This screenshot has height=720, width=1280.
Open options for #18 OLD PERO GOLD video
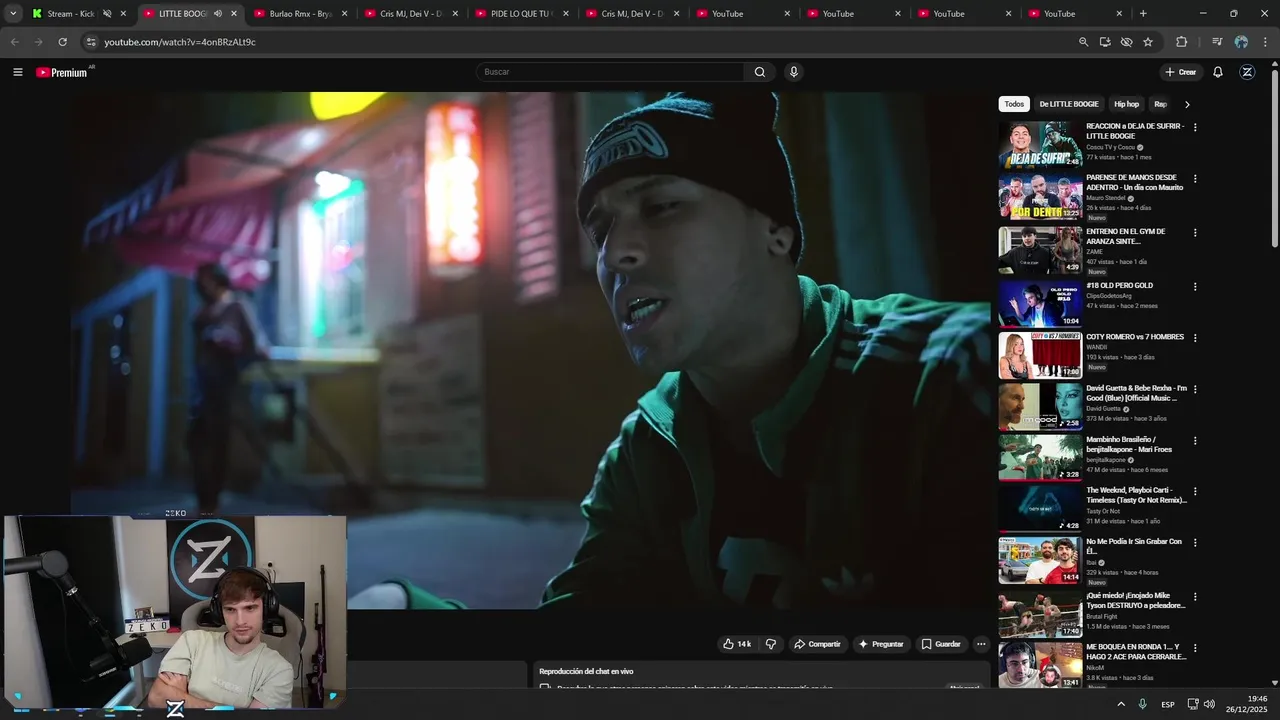point(1195,287)
